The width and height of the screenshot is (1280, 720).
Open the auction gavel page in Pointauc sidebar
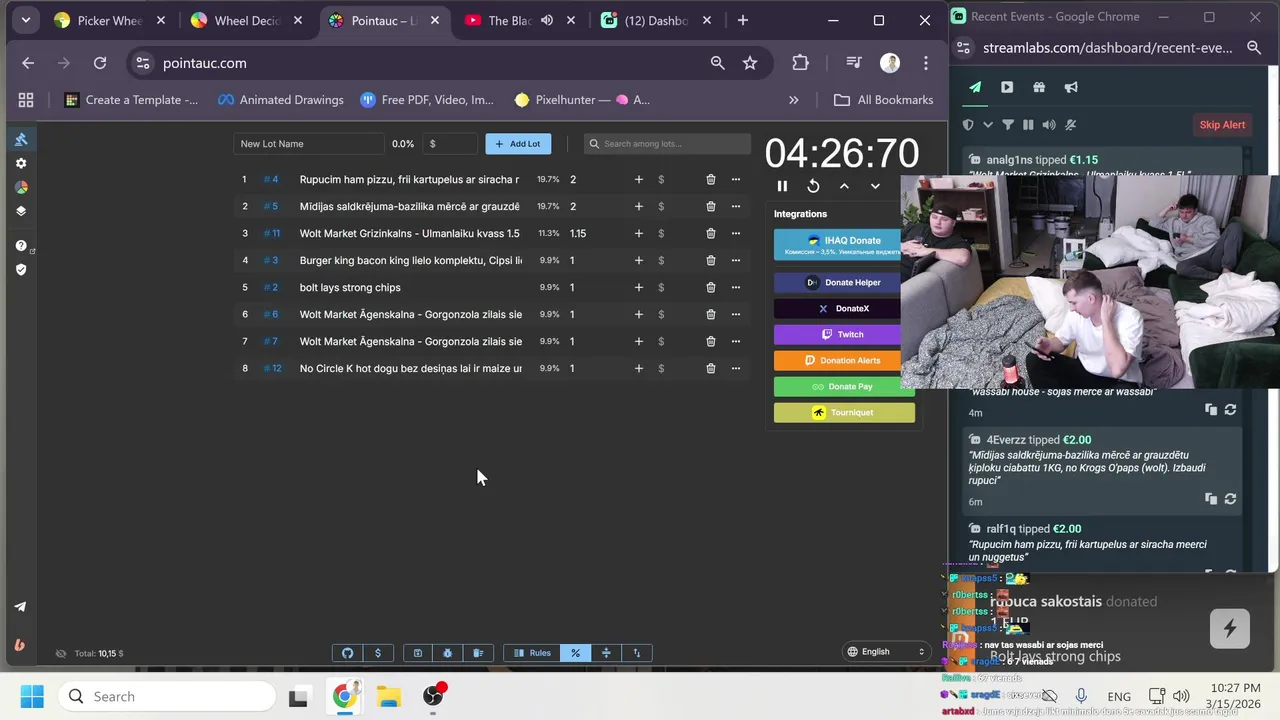click(21, 139)
